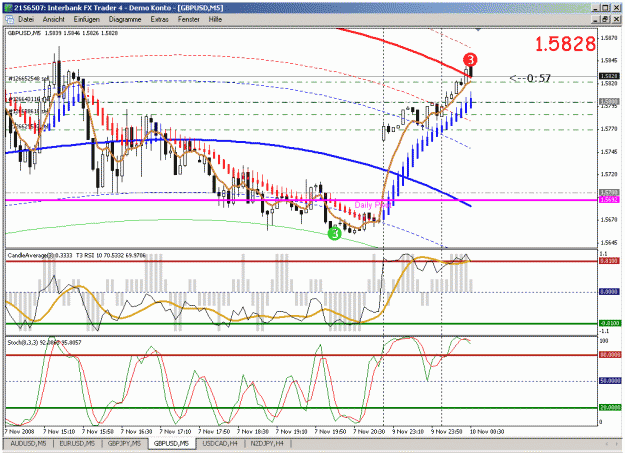Screen dimensions: 625x453
Task: Switch to the GBPJPY,M5 chart tab
Action: click(124, 443)
